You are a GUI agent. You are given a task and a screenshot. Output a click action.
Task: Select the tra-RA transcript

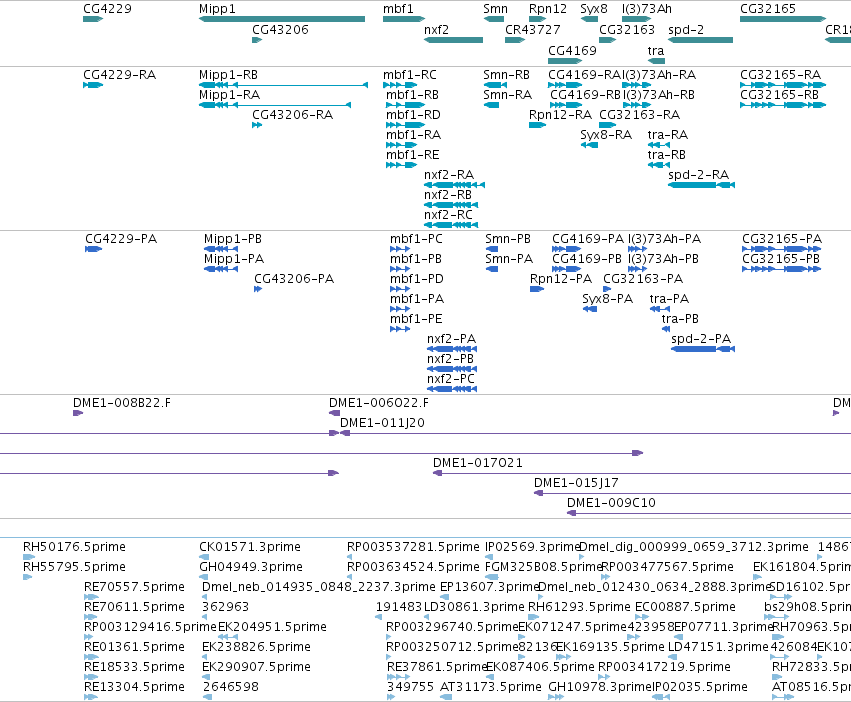(659, 145)
